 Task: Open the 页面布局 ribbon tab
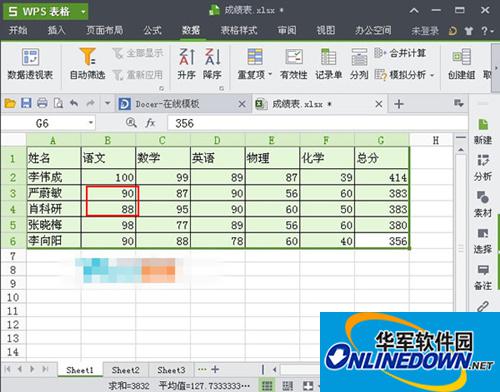pyautogui.click(x=105, y=30)
